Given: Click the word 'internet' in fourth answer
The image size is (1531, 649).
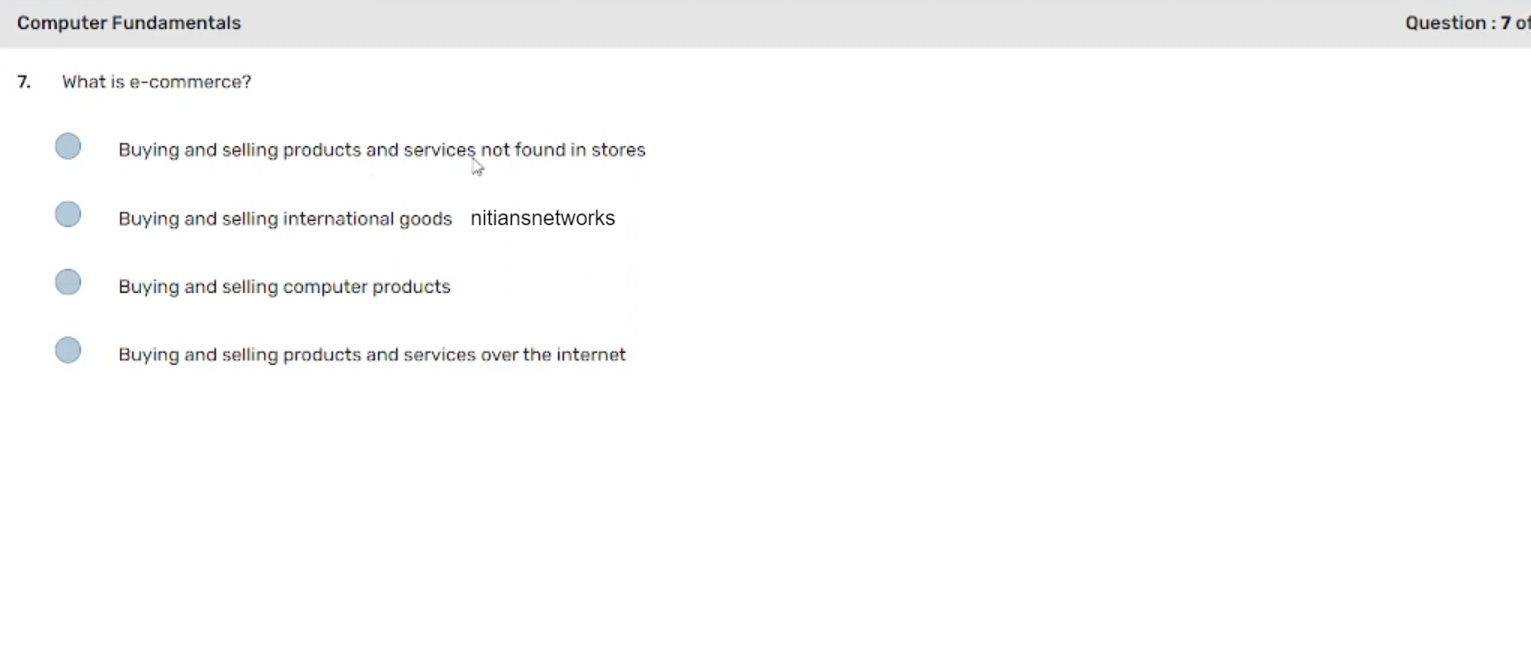Looking at the screenshot, I should coord(591,355).
